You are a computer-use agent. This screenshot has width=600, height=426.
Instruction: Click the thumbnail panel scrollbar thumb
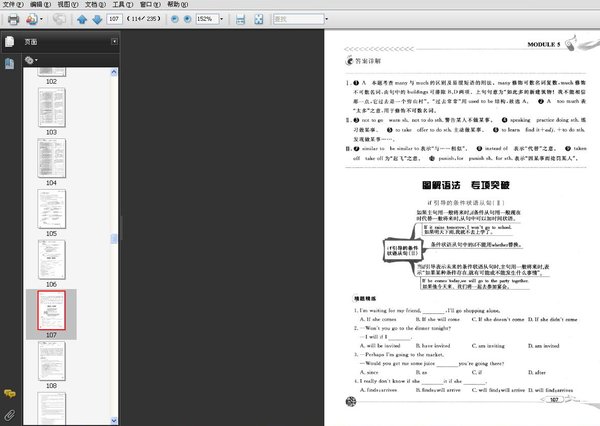pos(114,239)
